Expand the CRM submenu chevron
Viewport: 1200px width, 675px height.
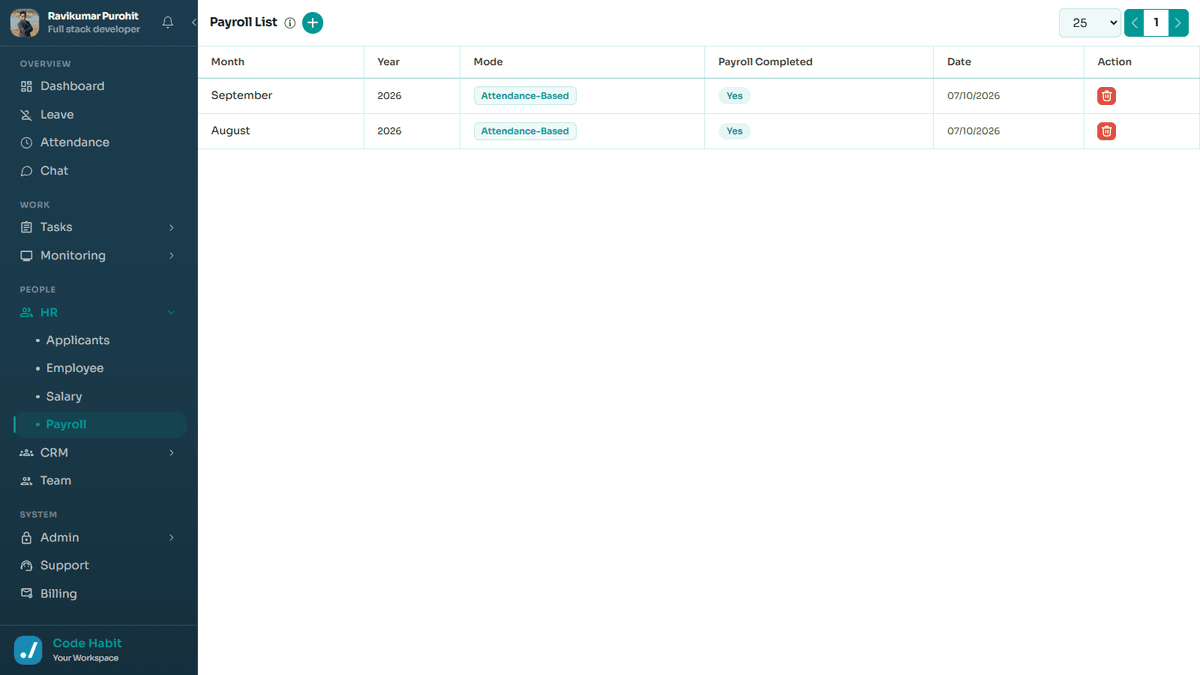172,453
